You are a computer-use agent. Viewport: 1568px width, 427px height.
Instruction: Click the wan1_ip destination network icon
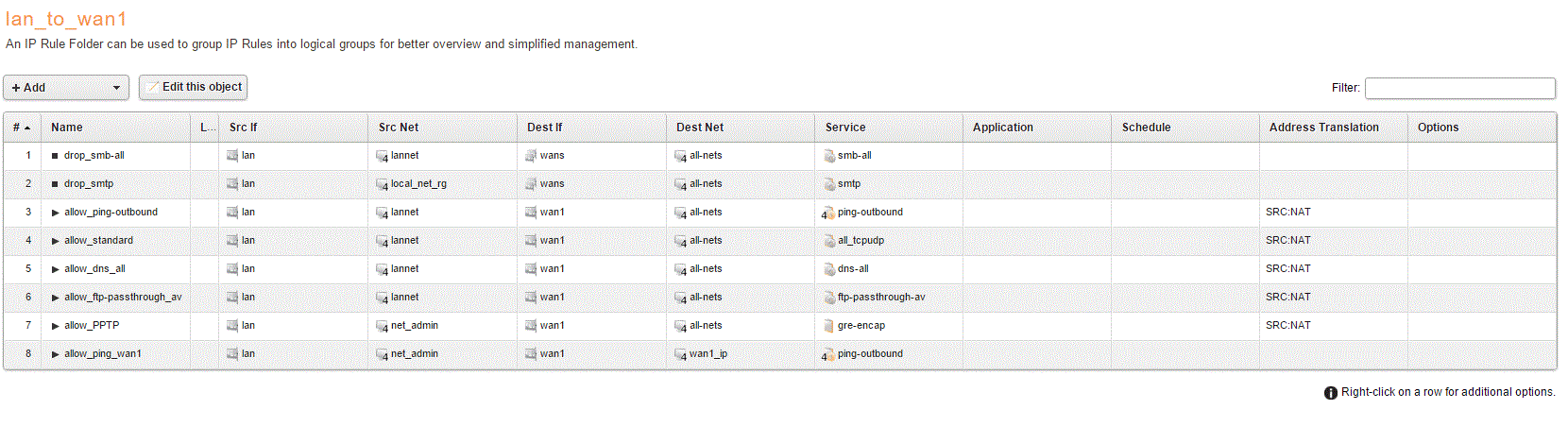[681, 354]
